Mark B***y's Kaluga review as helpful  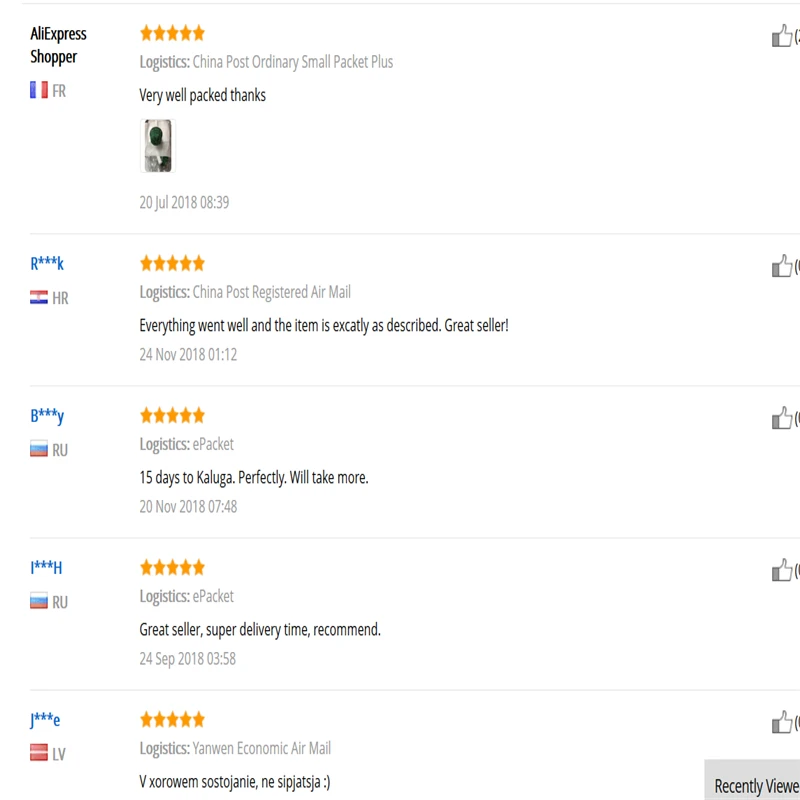782,418
